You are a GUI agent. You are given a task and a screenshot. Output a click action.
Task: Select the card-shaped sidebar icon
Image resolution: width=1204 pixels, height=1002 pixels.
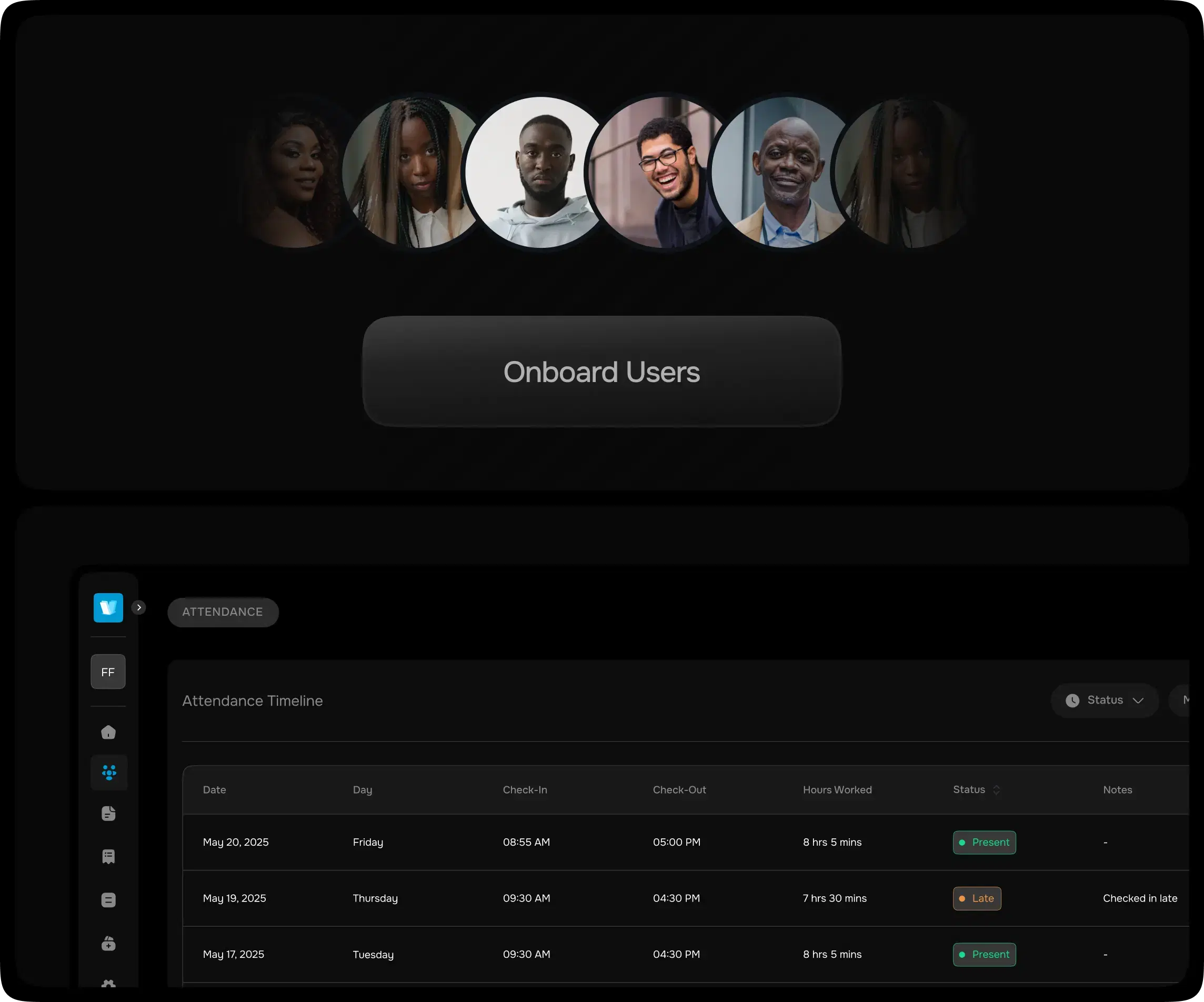point(108,899)
